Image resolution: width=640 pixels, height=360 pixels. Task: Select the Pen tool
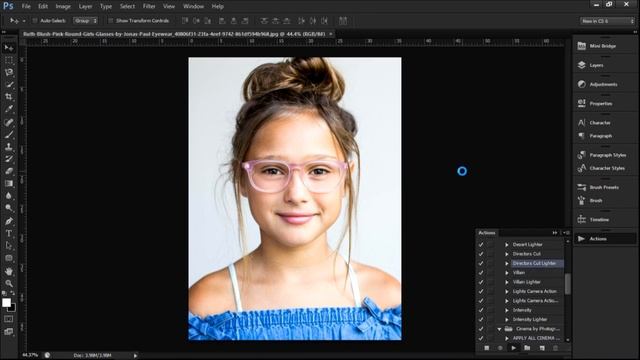9,221
